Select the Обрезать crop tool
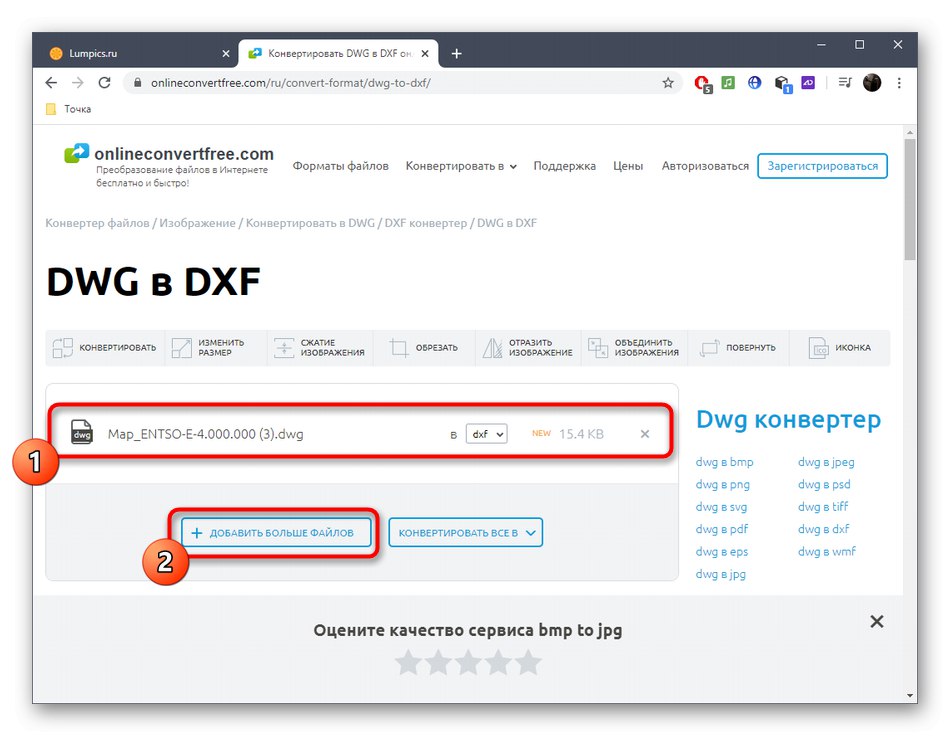This screenshot has height=736, width=950. (424, 348)
